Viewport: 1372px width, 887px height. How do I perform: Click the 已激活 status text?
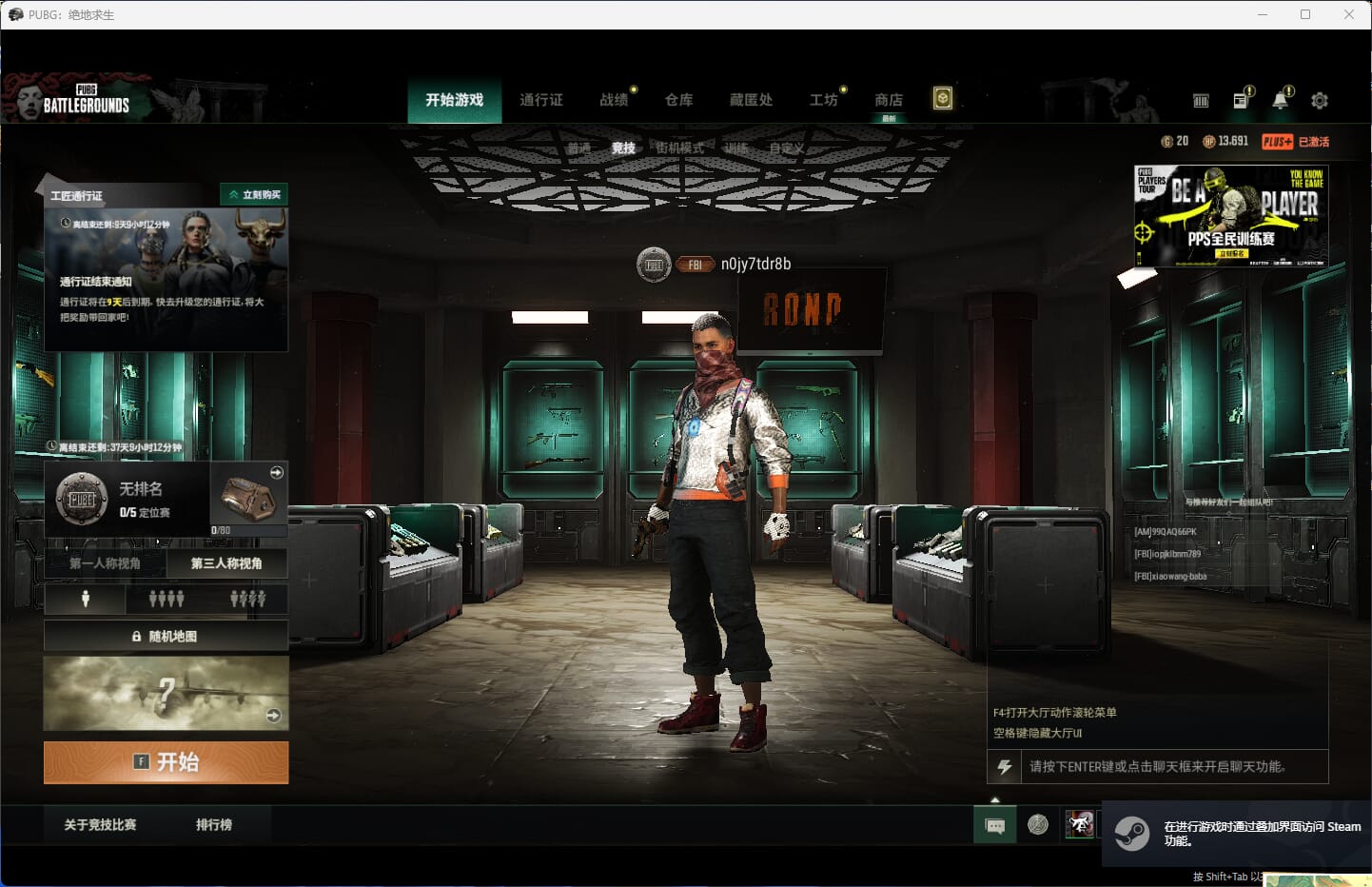(x=1314, y=142)
